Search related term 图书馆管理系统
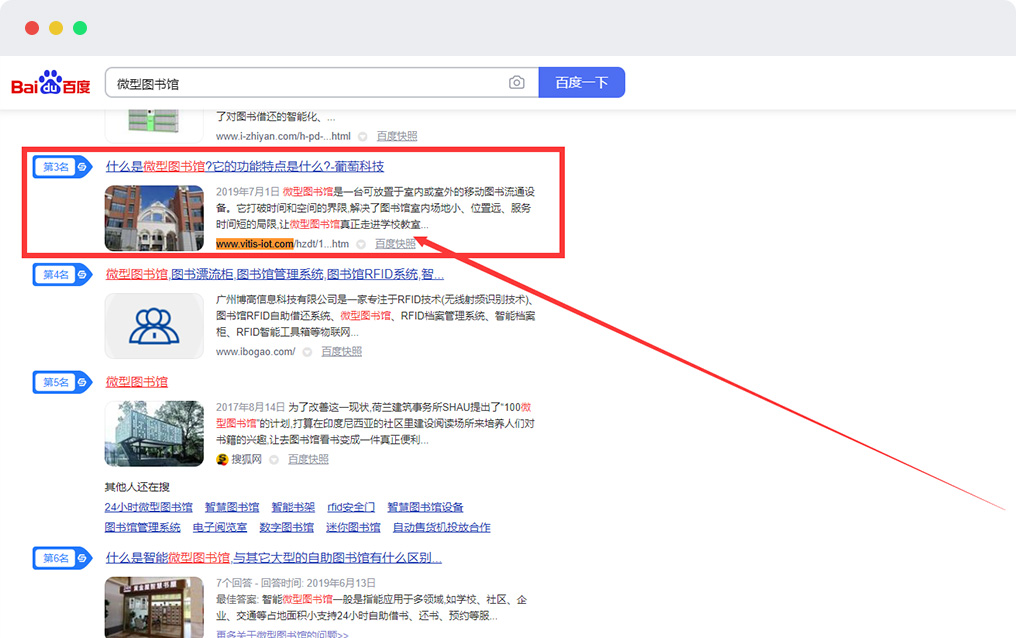Viewport: 1016px width, 638px height. pyautogui.click(x=143, y=527)
